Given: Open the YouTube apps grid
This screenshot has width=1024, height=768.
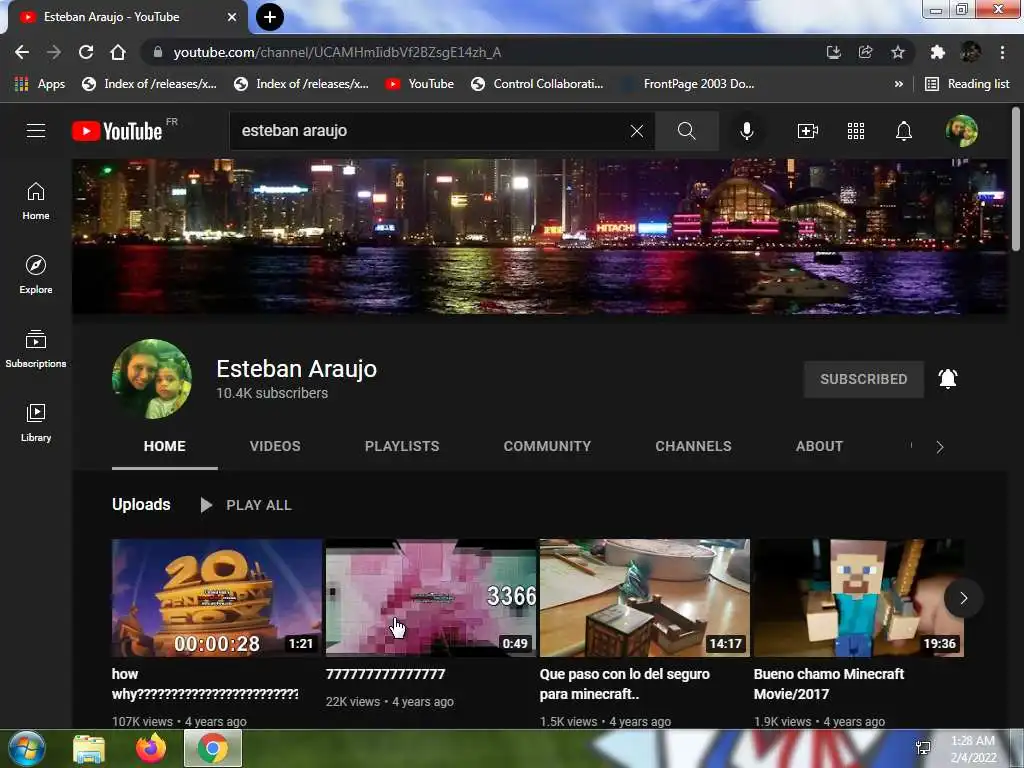Looking at the screenshot, I should (856, 131).
